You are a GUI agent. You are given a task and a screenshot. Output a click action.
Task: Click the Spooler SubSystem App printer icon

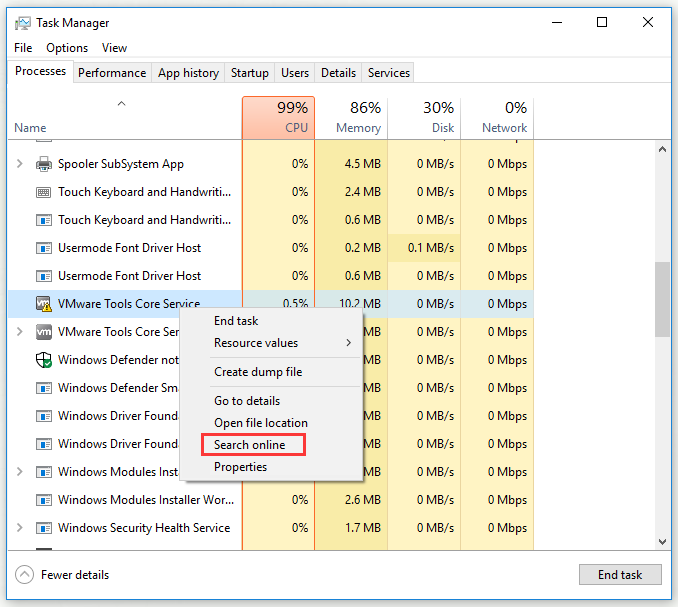point(44,164)
